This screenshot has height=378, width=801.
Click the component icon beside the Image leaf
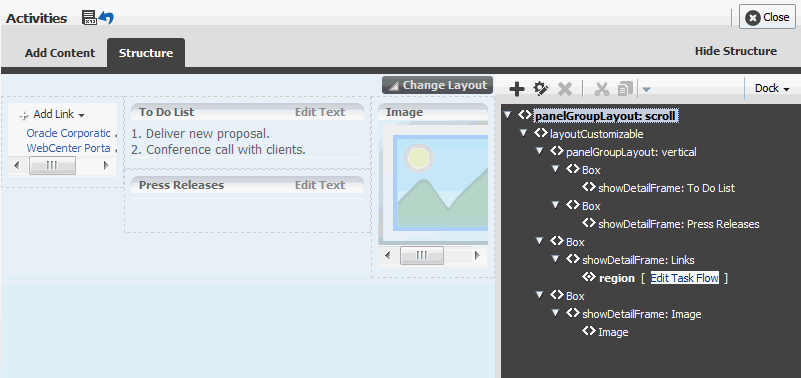tap(589, 331)
